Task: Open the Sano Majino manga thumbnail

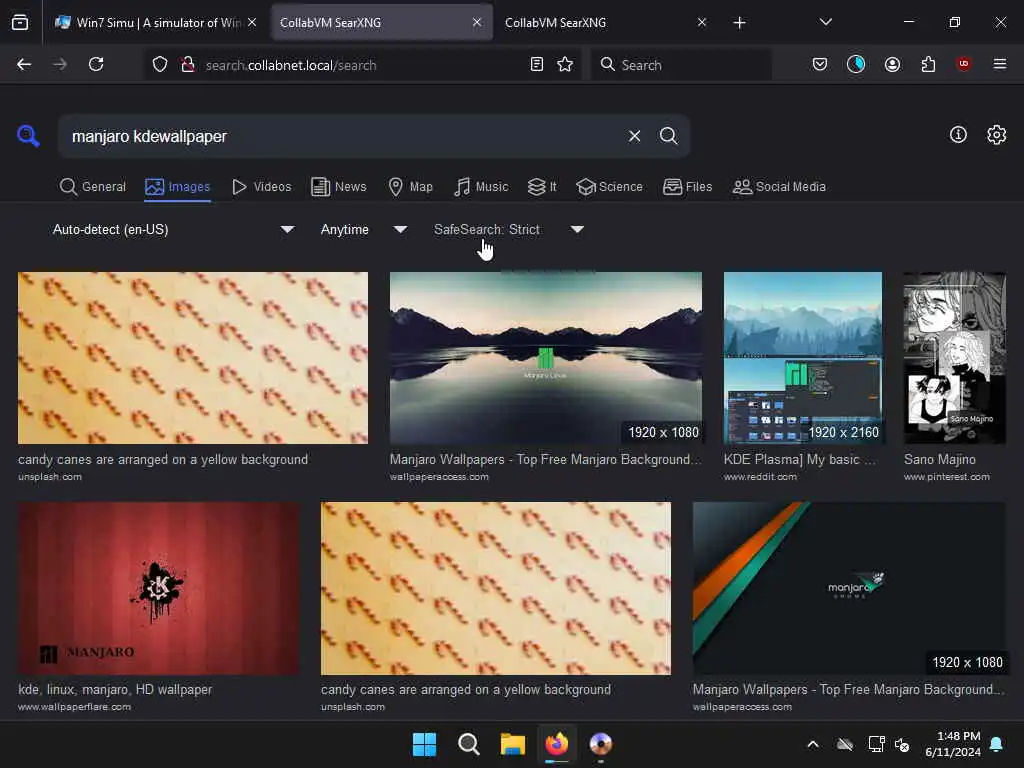Action: [x=955, y=358]
